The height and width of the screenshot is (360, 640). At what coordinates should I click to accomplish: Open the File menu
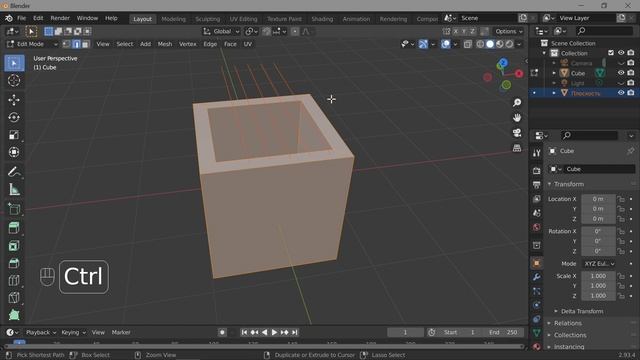[22, 18]
